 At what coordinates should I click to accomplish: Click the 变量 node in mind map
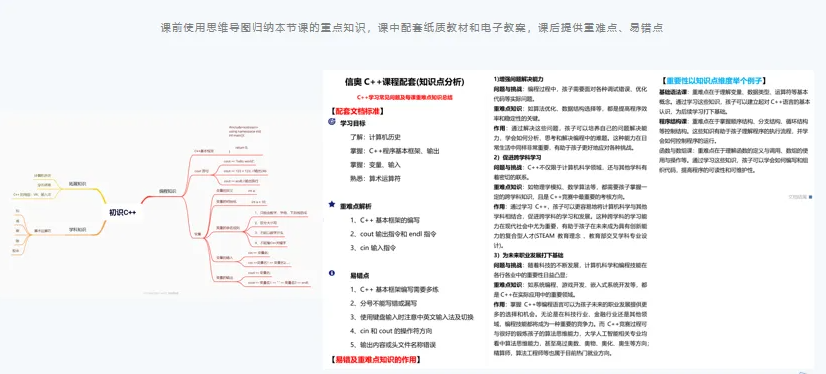[x=197, y=234]
